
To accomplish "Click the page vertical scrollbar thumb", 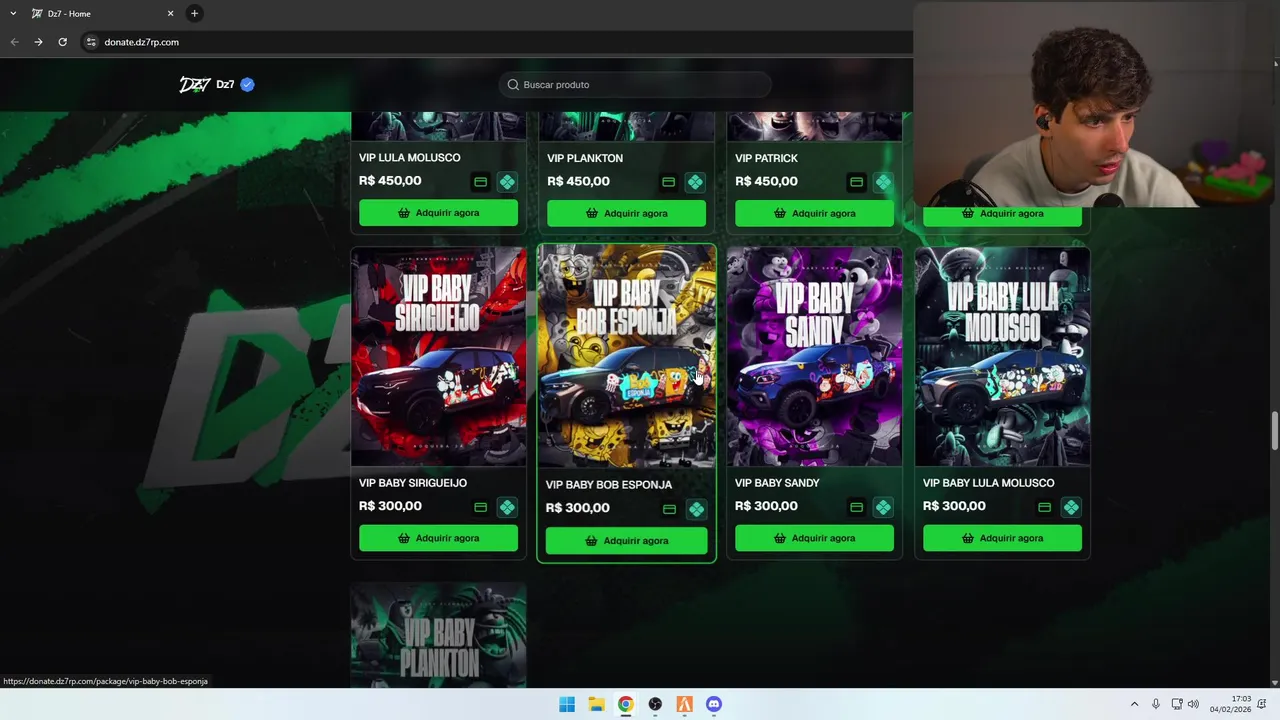I will coord(1275,430).
